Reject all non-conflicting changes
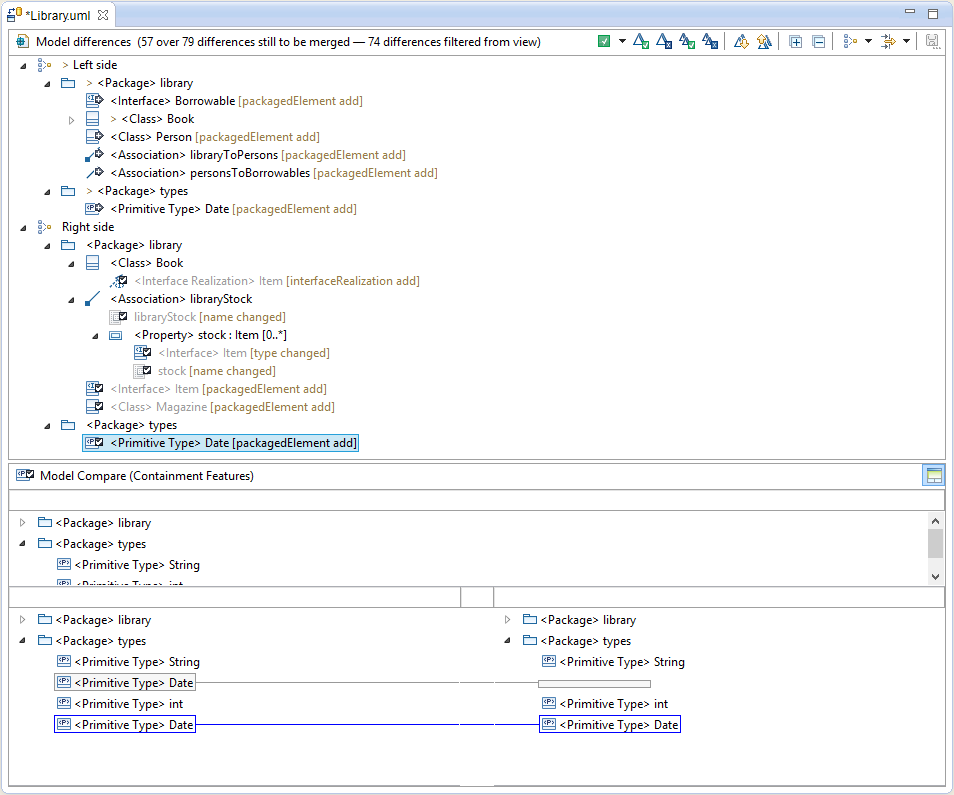The width and height of the screenshot is (954, 795). [709, 42]
